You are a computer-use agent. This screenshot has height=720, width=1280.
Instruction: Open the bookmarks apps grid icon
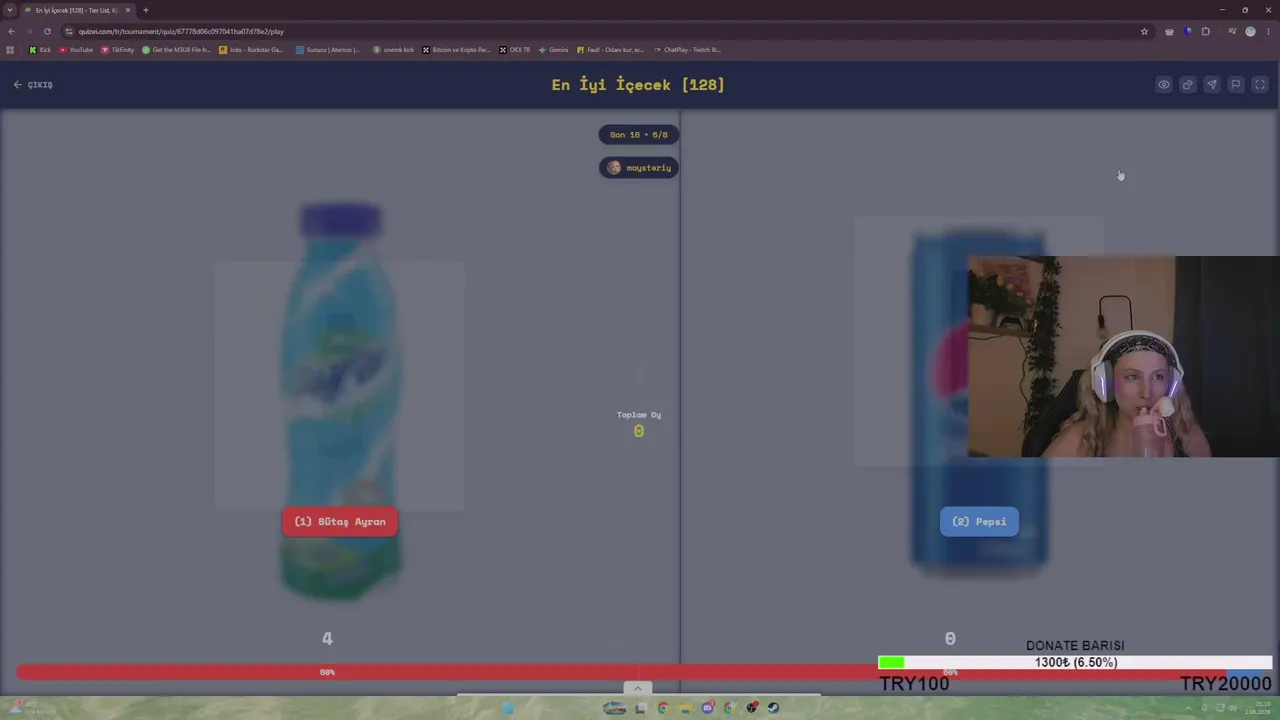click(x=10, y=50)
